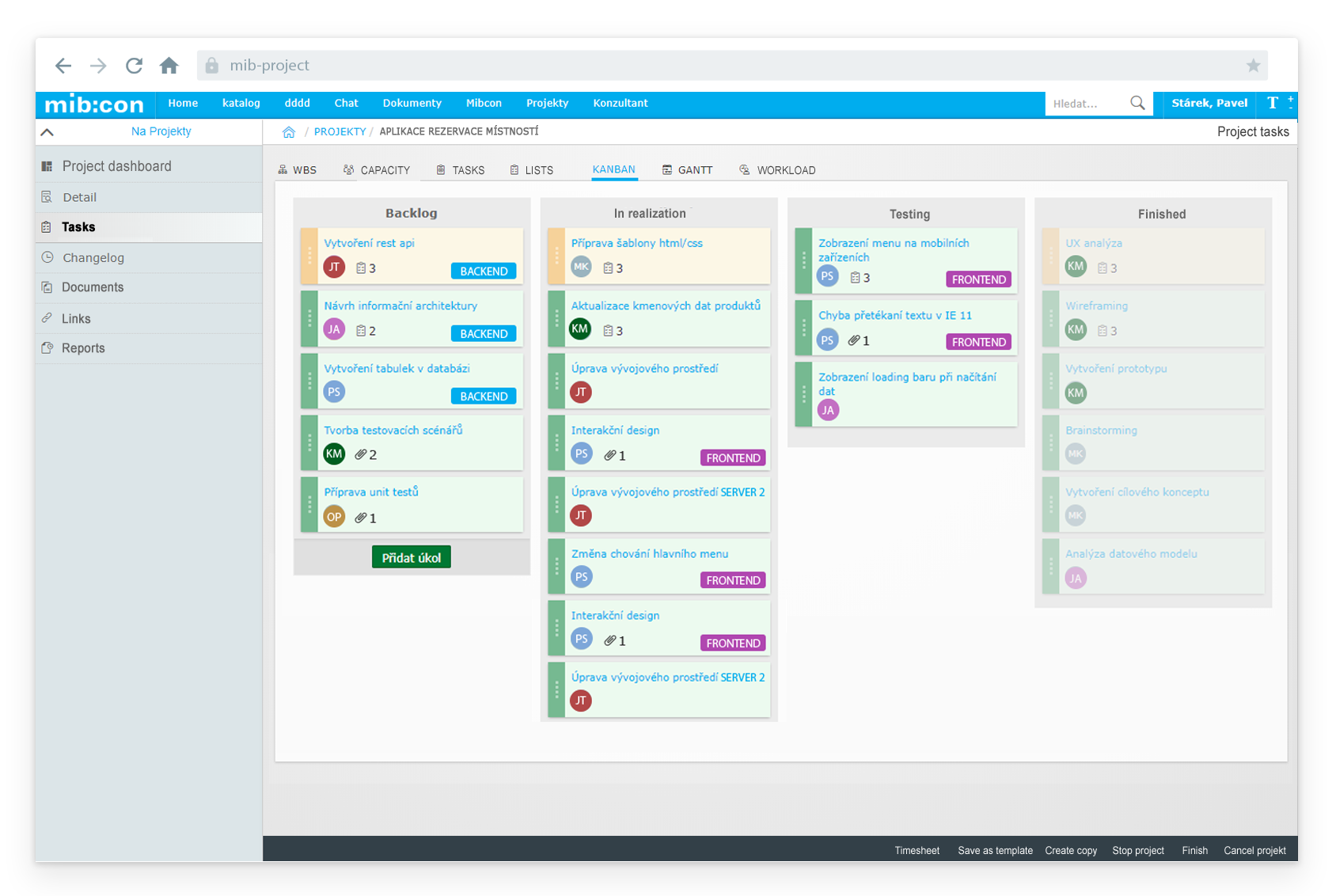Click the Přidat úkol button
Viewport: 1336px width, 896px height.
pos(412,557)
